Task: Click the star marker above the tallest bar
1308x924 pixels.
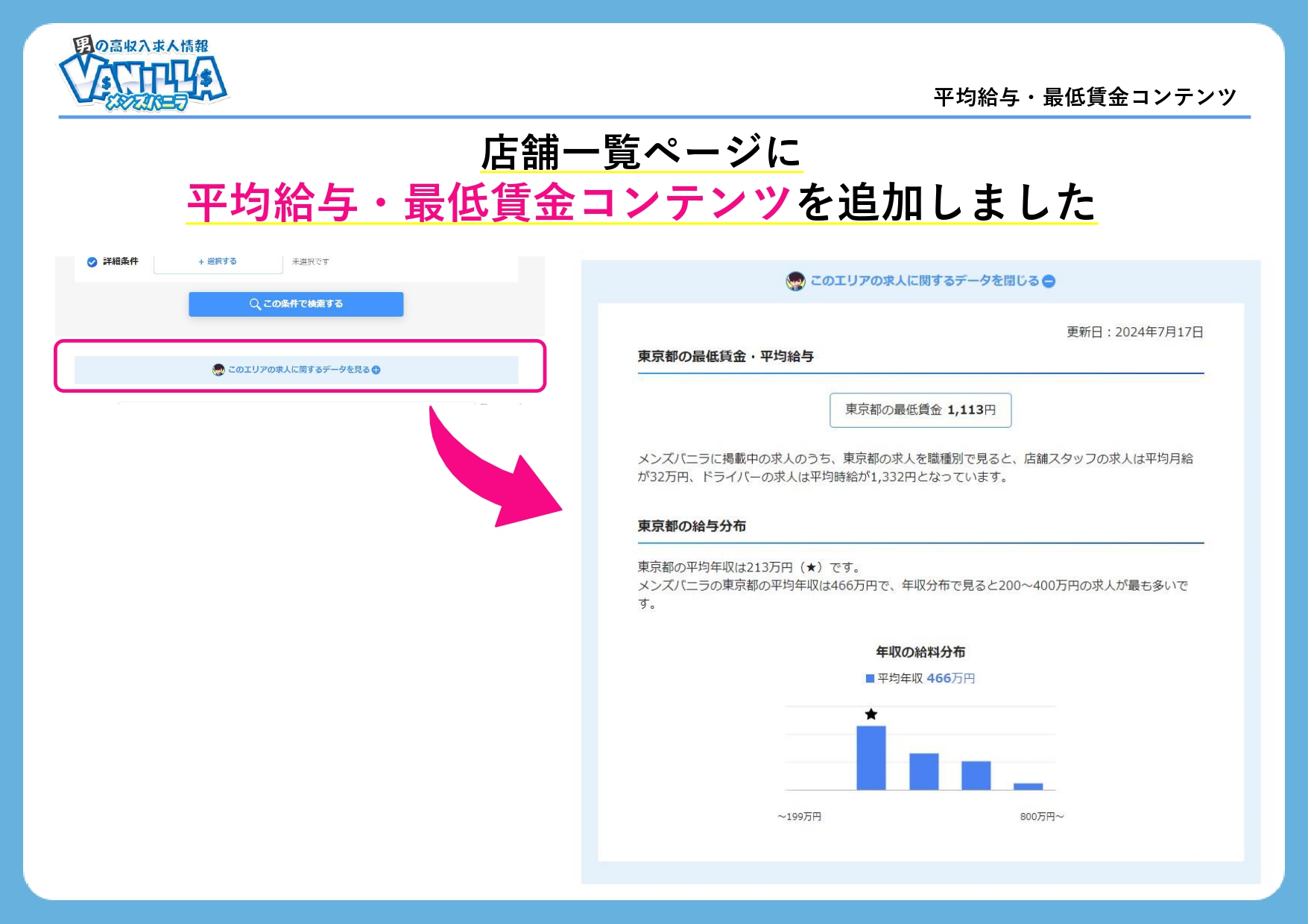Action: (871, 713)
